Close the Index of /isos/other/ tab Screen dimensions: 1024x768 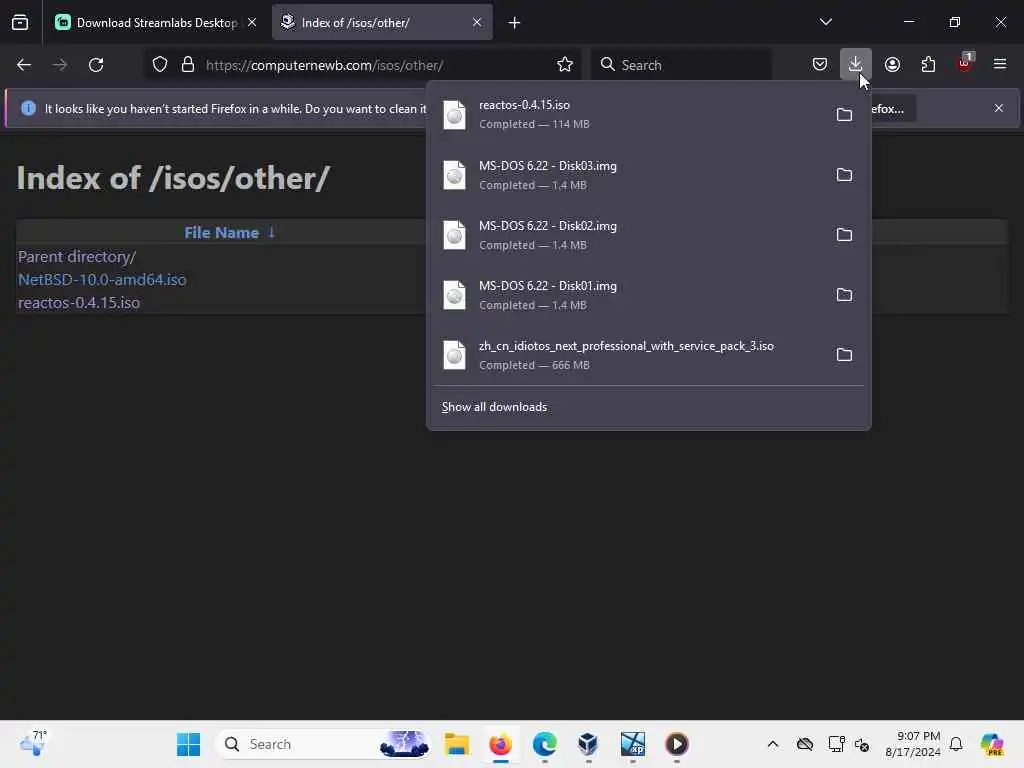477,23
